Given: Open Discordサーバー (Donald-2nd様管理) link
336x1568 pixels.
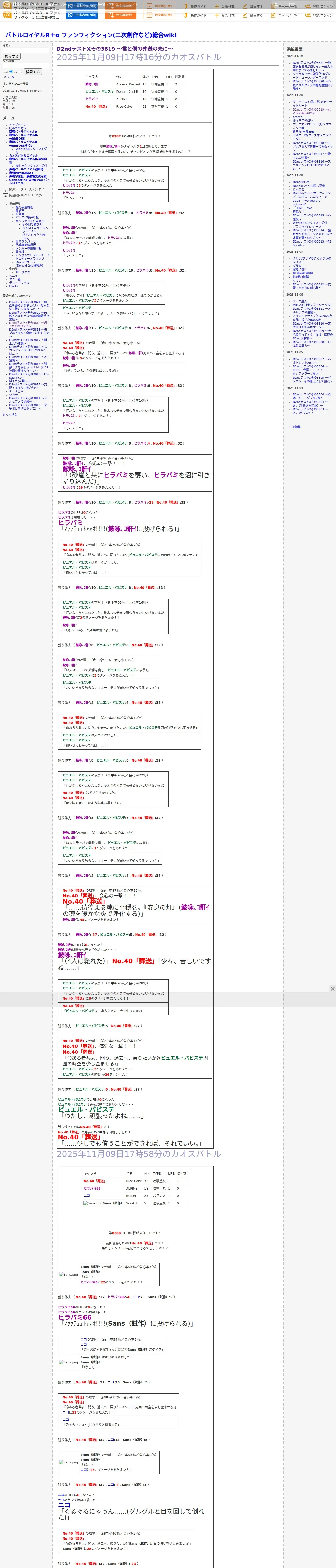Looking at the screenshot, I should (x=29, y=264).
